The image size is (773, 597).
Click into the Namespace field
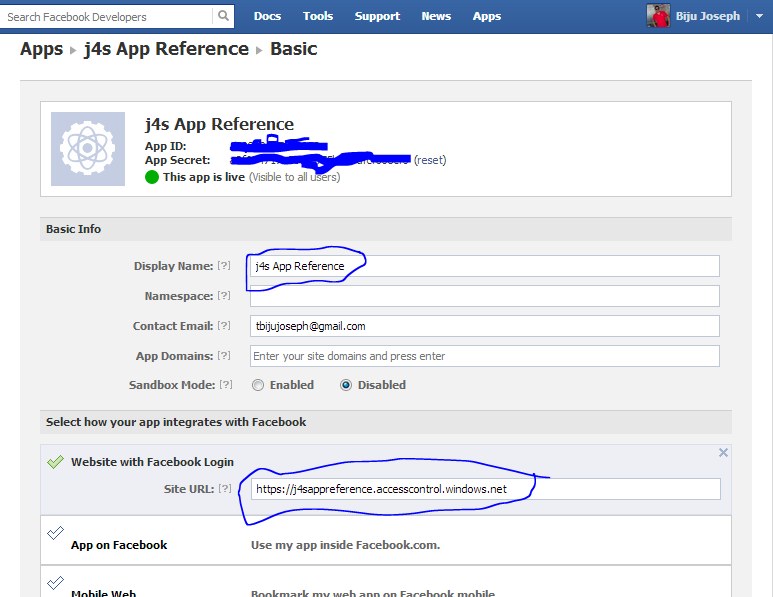(x=485, y=296)
